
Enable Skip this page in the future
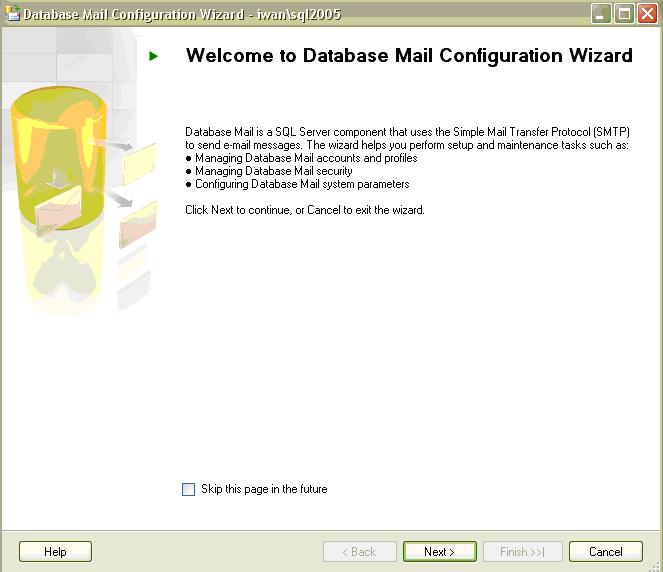point(188,490)
